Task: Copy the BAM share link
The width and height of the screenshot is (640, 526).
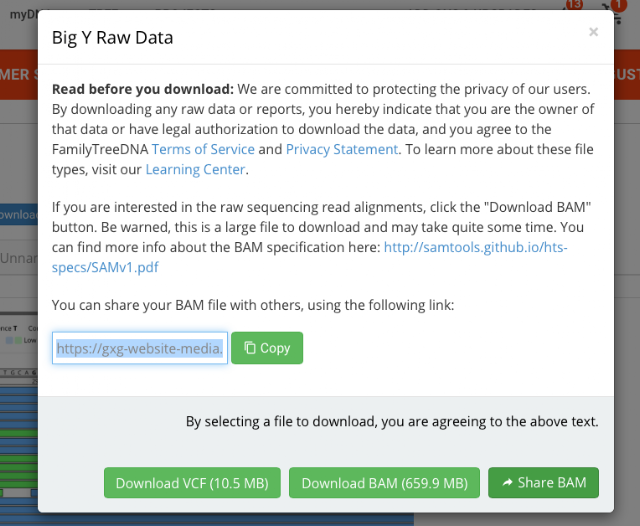Action: pos(267,348)
